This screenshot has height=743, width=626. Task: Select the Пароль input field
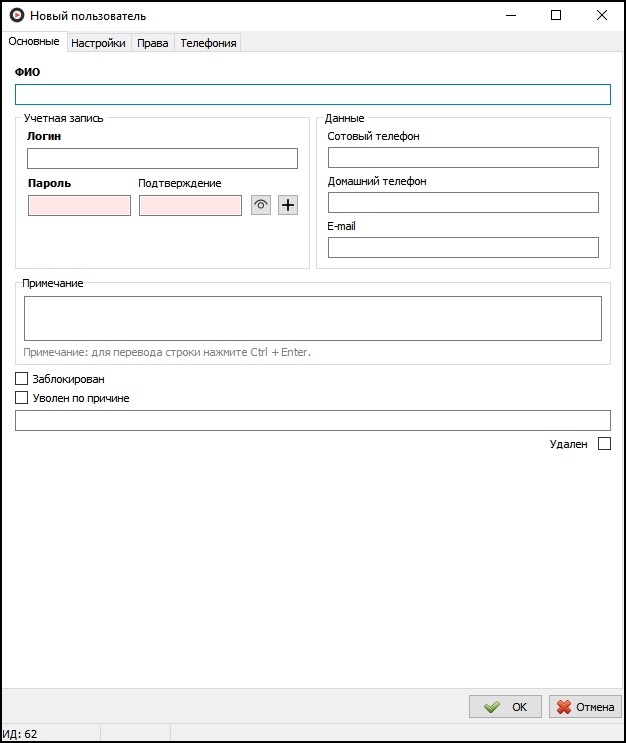coord(79,205)
